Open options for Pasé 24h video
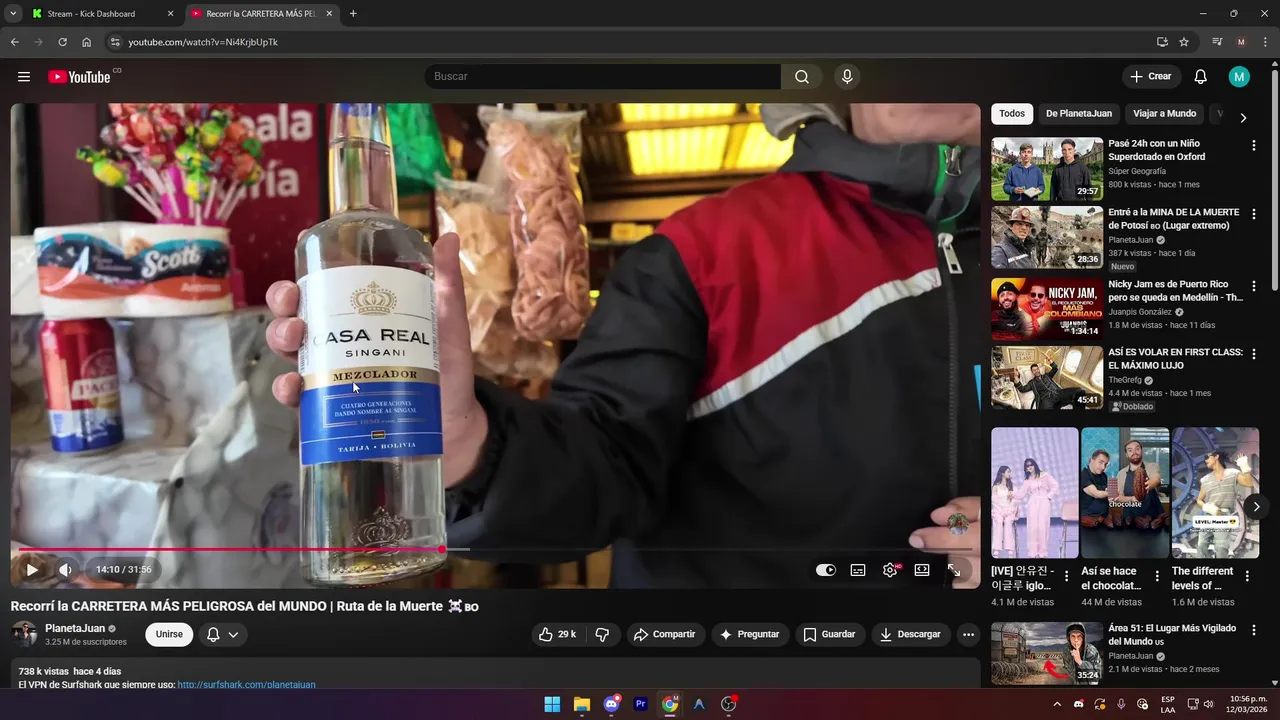The image size is (1280, 720). [1253, 146]
